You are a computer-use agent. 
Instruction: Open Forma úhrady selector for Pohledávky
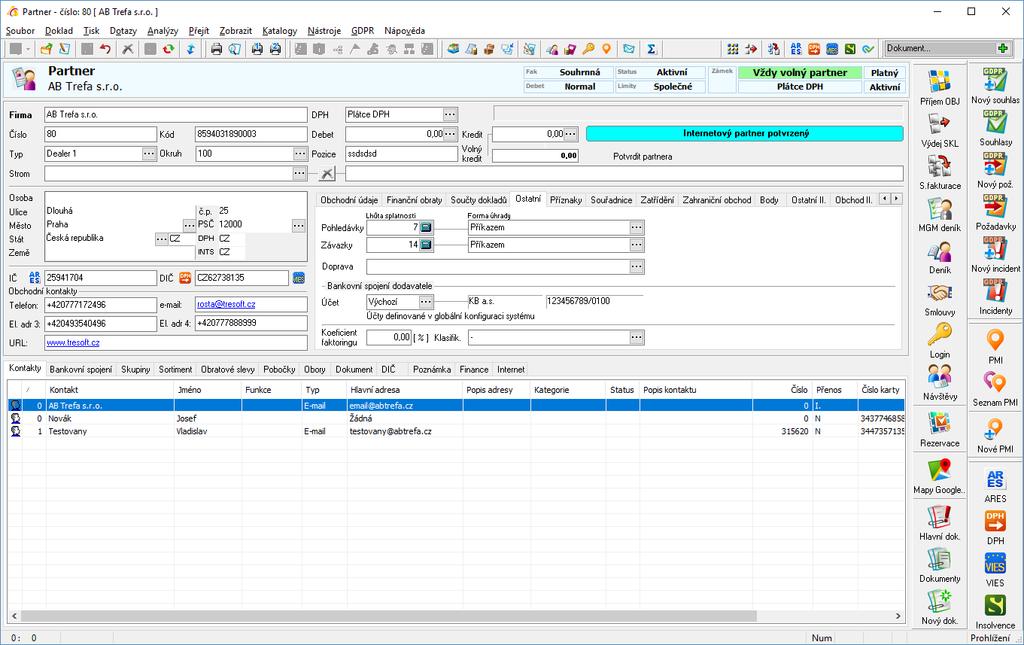(637, 227)
